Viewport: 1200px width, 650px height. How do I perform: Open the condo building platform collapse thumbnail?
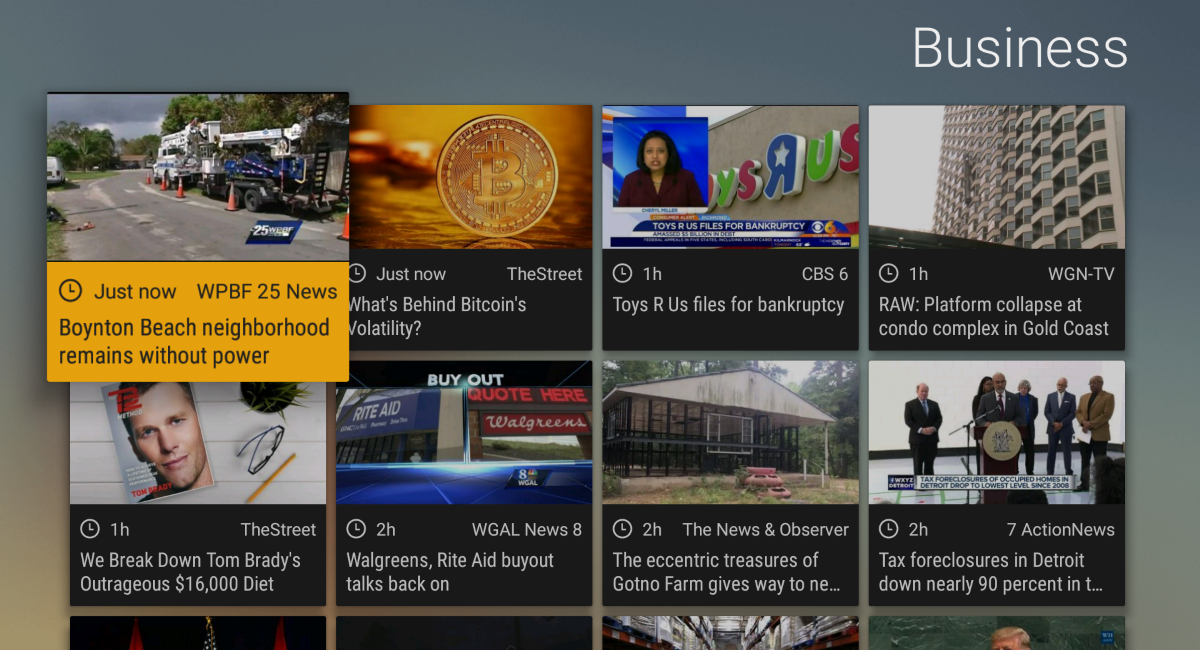(x=996, y=177)
